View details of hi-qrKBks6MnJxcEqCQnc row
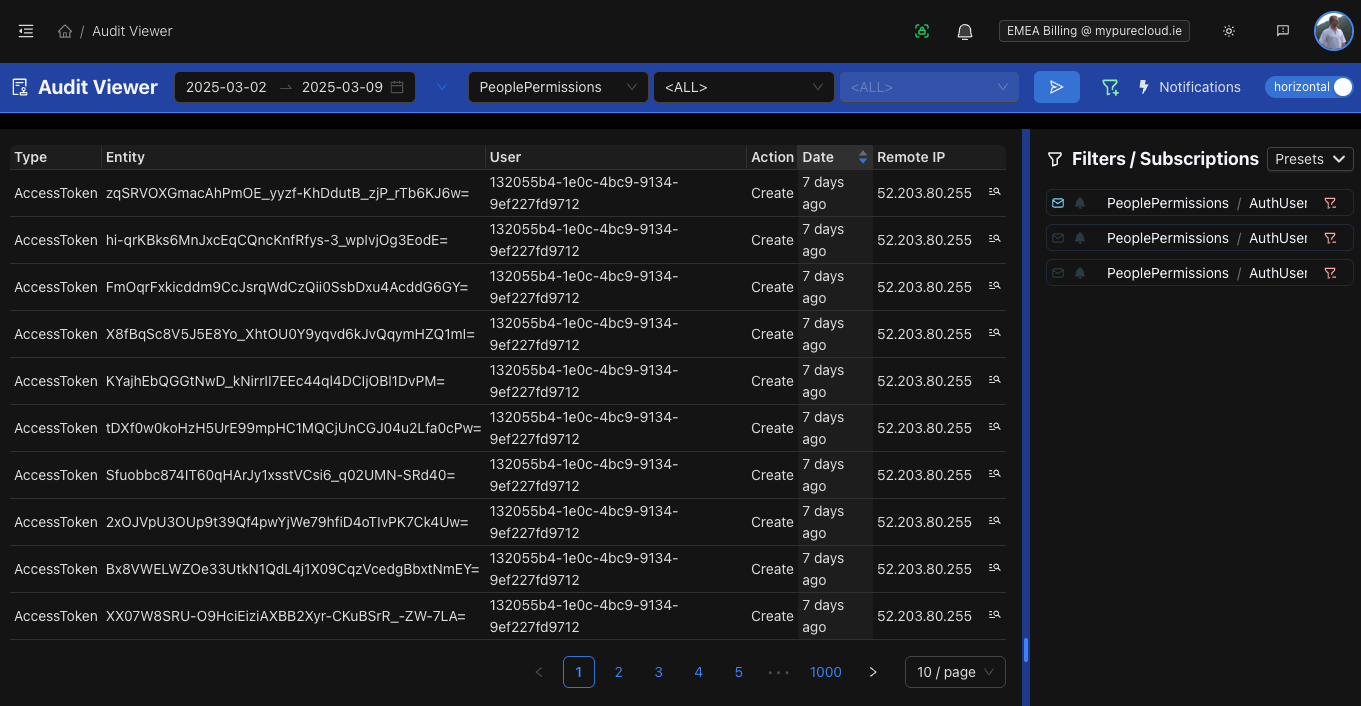Viewport: 1361px width, 706px height. 994,239
